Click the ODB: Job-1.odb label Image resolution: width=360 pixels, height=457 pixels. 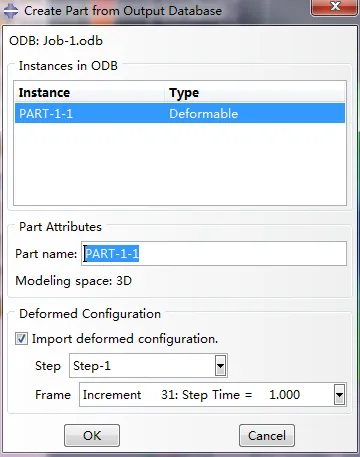click(56, 41)
